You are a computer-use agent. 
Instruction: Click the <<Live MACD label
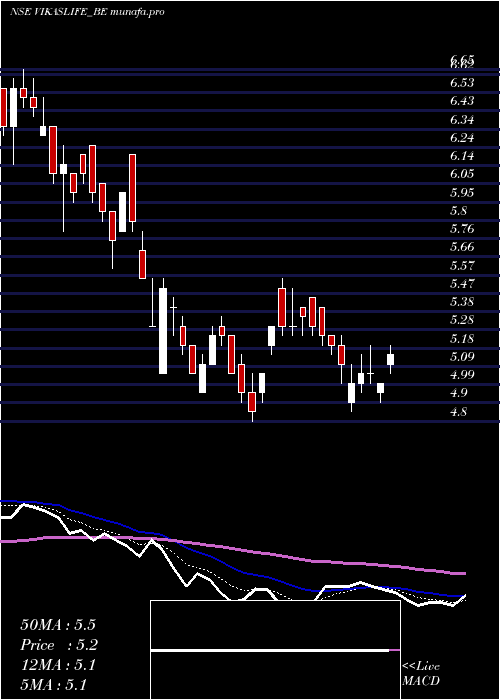(421, 673)
